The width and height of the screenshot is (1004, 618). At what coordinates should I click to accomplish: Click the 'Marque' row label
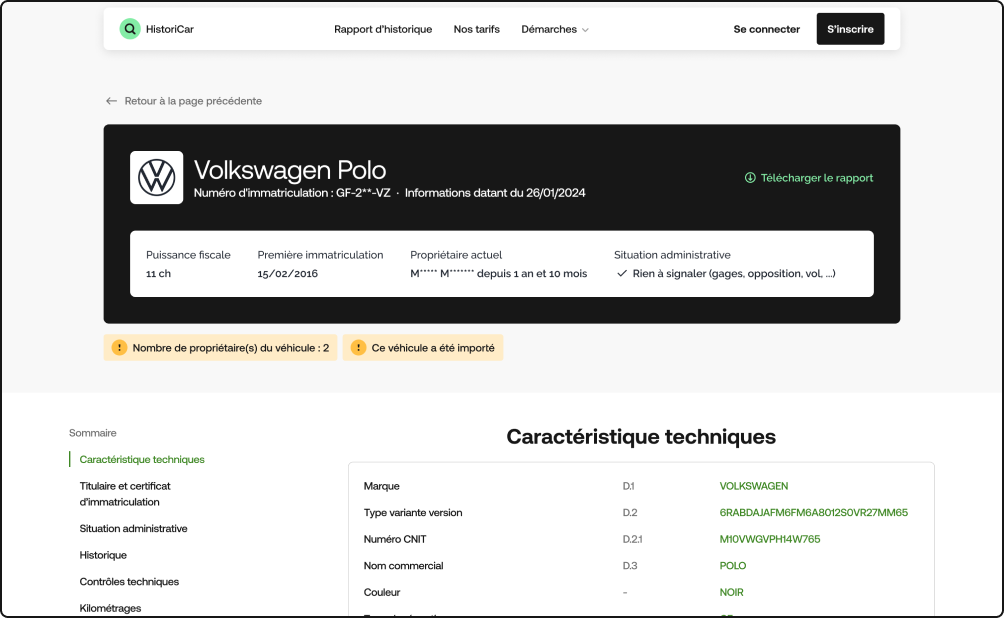(x=382, y=486)
